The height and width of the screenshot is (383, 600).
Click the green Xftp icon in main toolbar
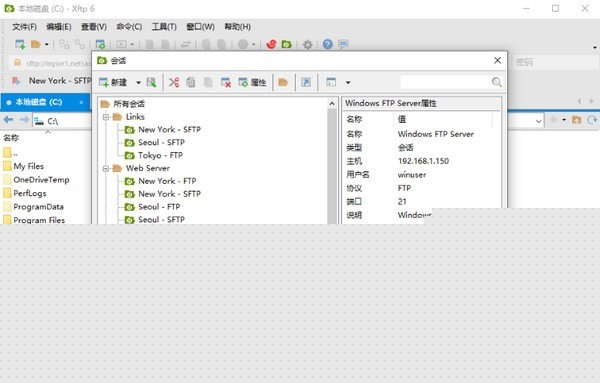click(286, 44)
